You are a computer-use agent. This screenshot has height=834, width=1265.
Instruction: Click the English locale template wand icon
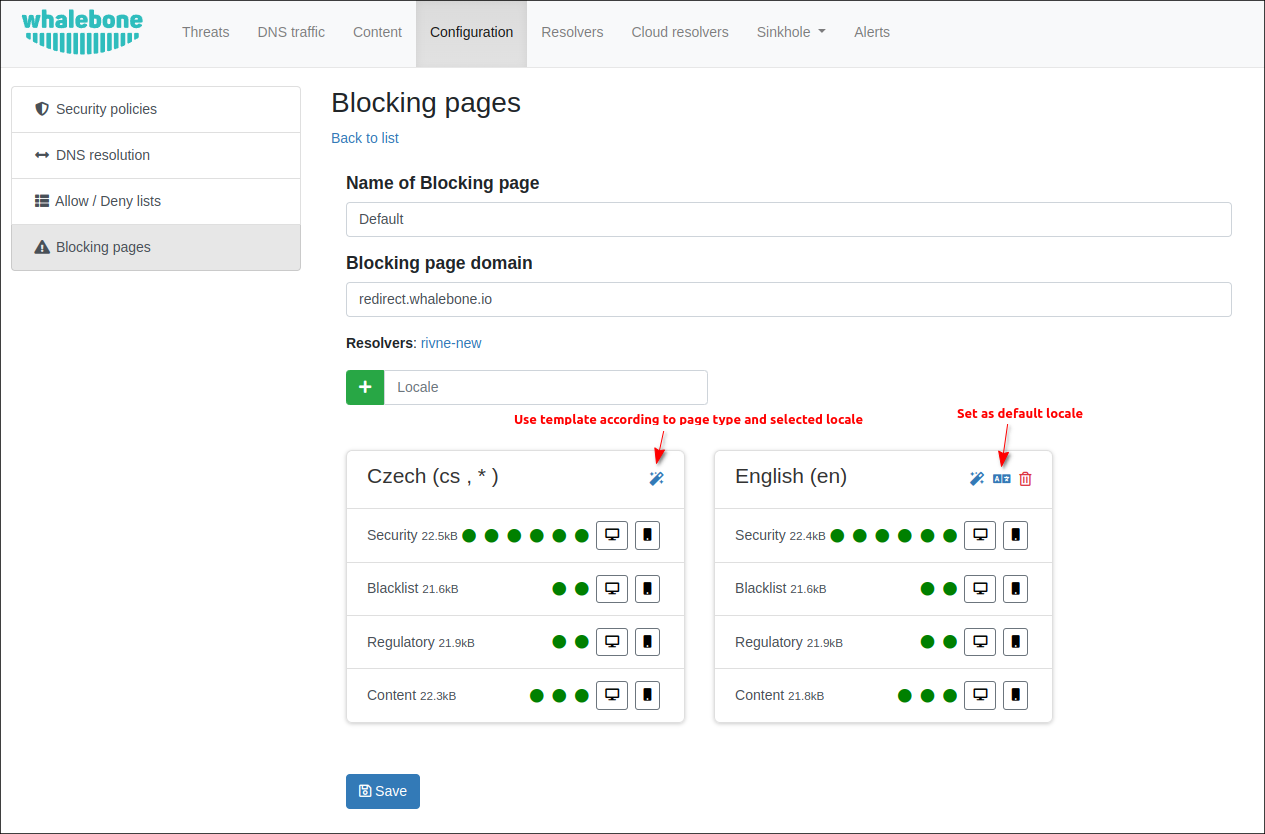977,479
